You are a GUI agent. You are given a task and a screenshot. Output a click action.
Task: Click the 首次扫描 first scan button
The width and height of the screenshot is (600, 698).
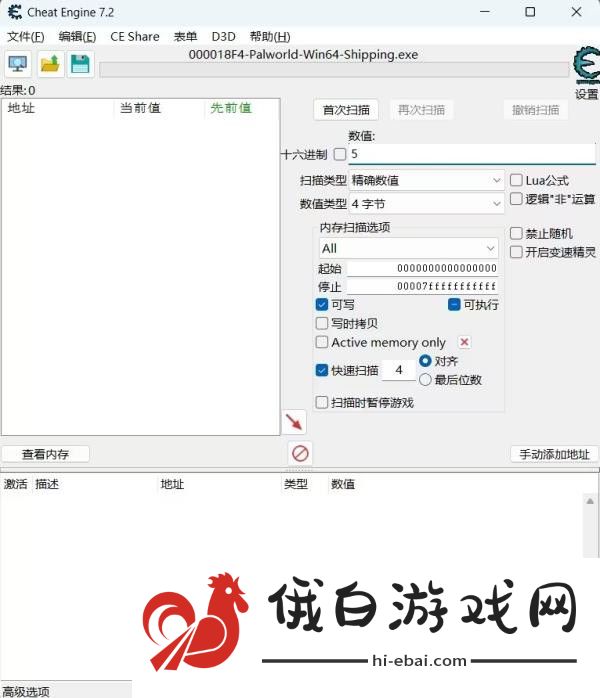click(x=346, y=110)
